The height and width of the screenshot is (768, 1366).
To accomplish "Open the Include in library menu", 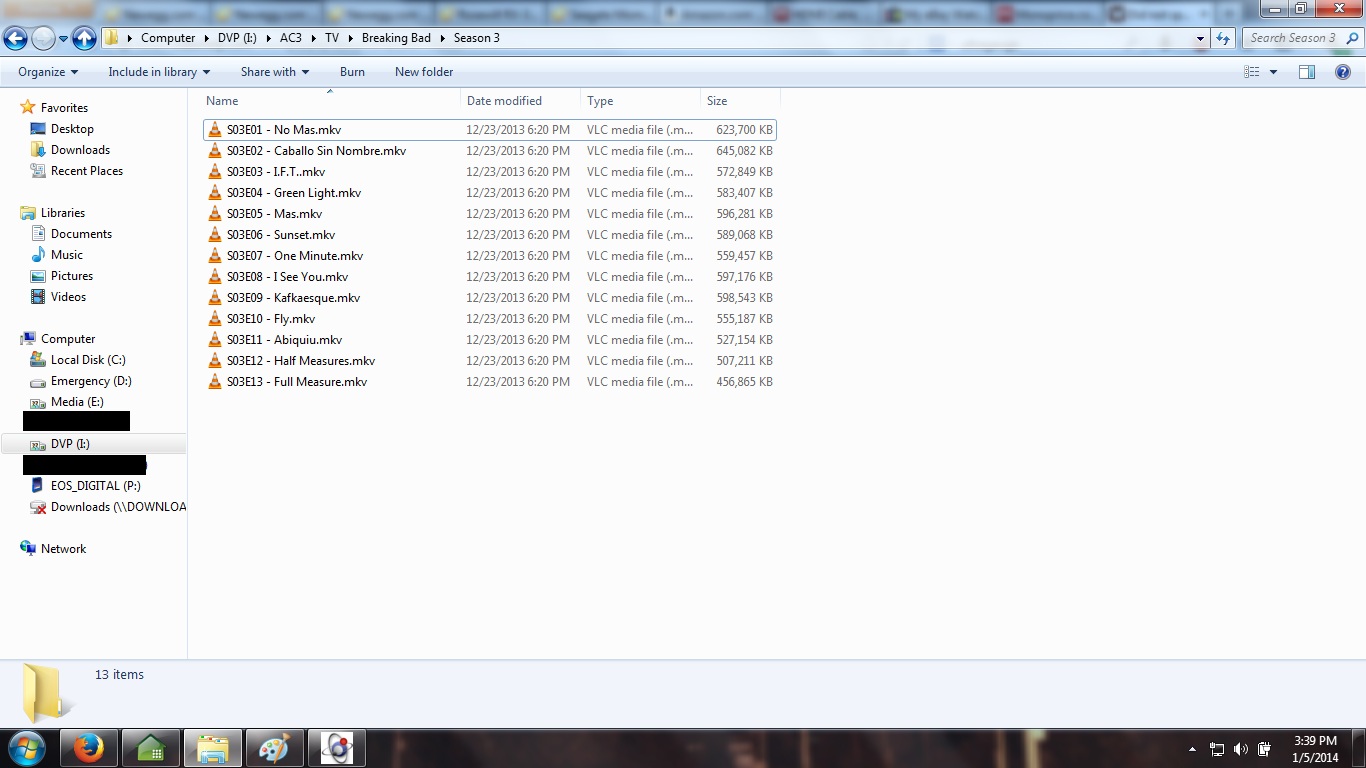I will 159,72.
